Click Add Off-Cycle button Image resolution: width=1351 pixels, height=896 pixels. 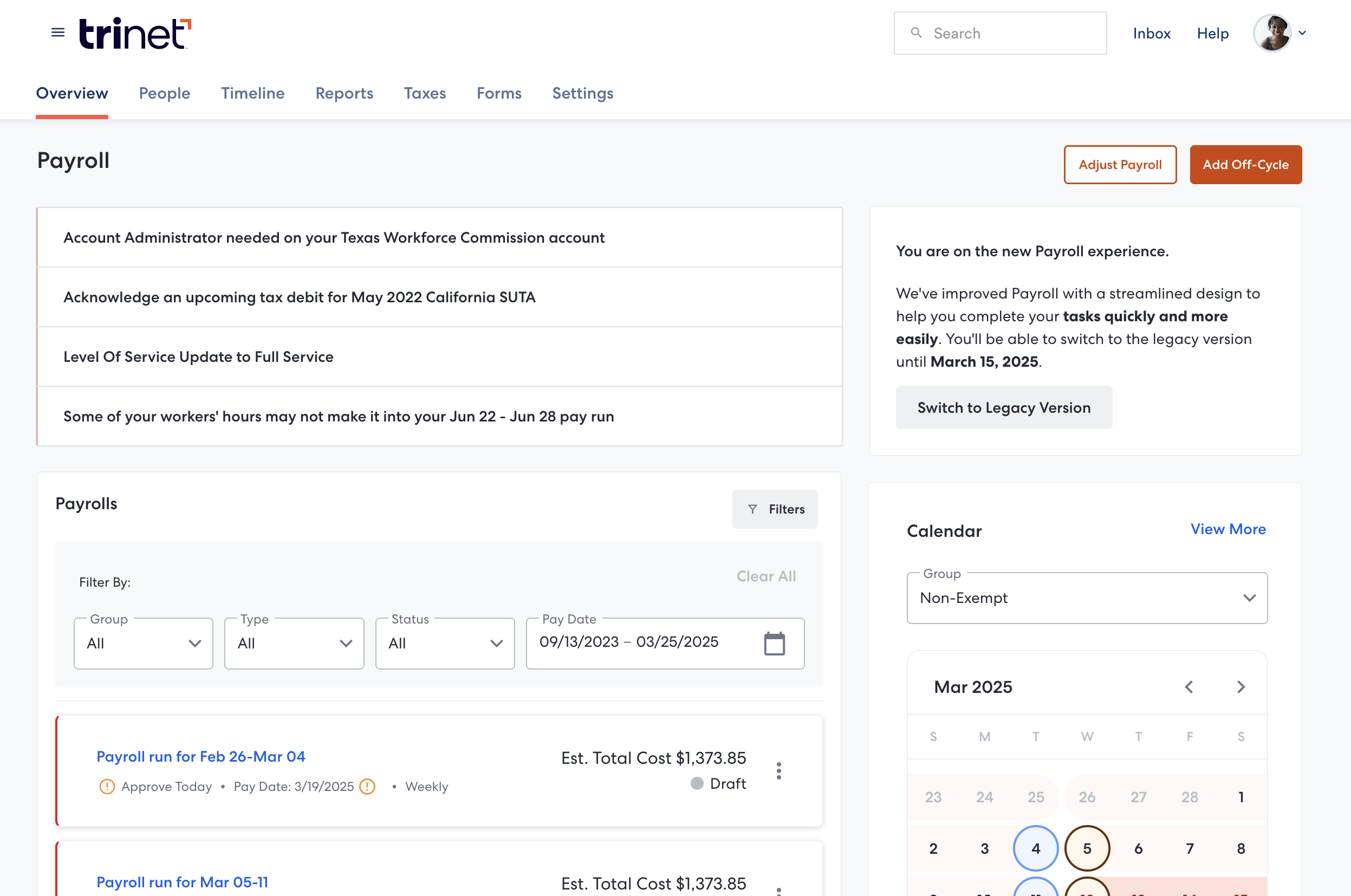coord(1245,165)
